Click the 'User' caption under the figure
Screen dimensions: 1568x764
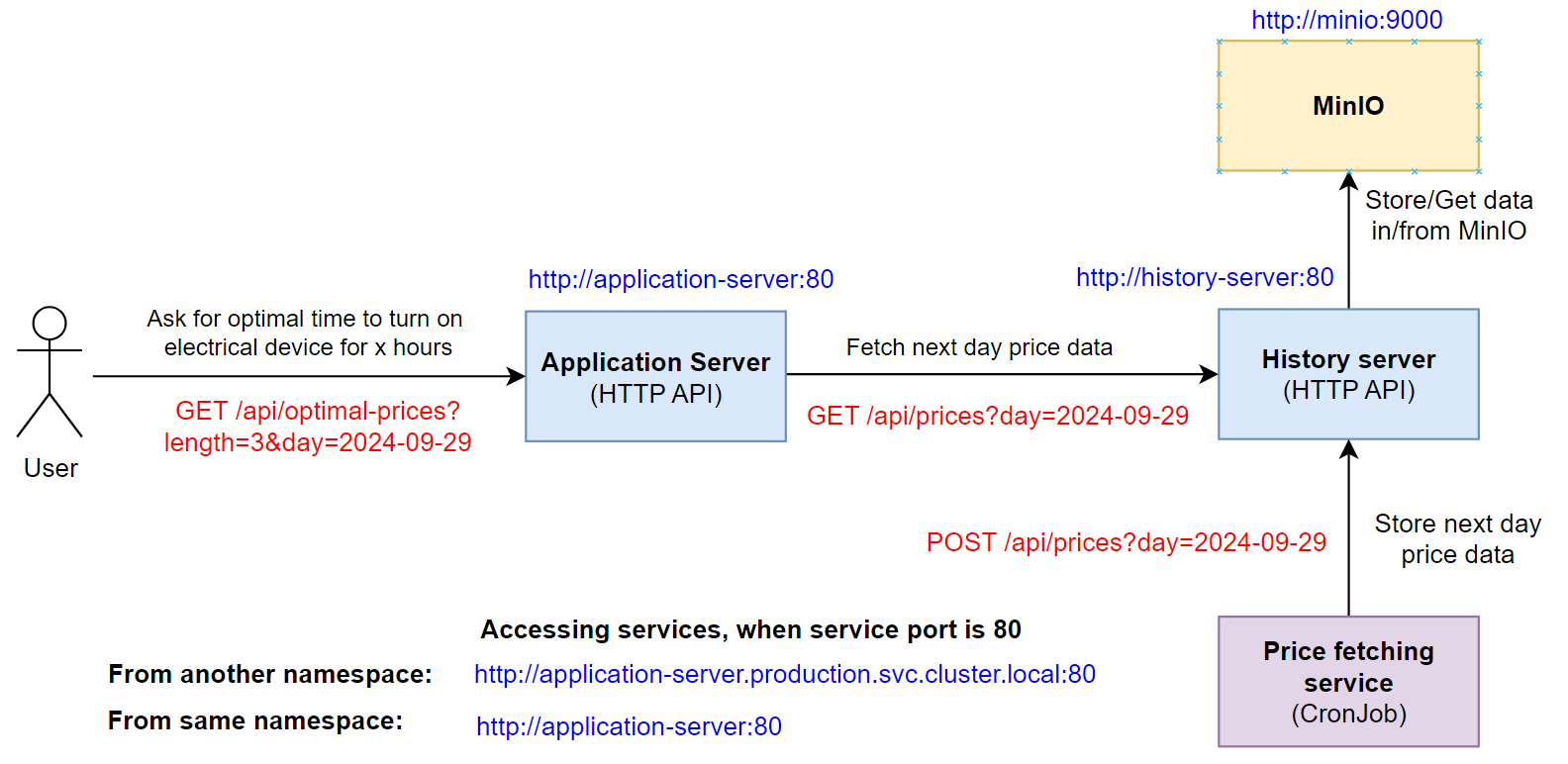point(50,468)
